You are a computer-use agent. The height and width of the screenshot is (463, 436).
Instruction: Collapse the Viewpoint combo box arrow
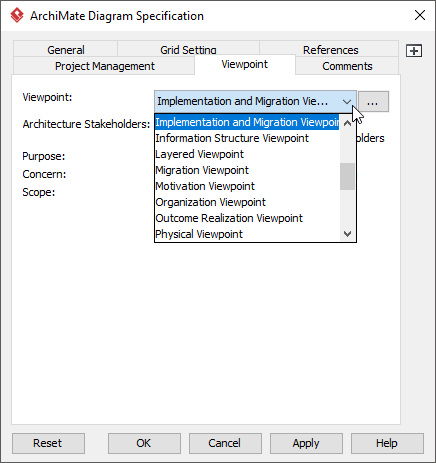[x=347, y=101]
